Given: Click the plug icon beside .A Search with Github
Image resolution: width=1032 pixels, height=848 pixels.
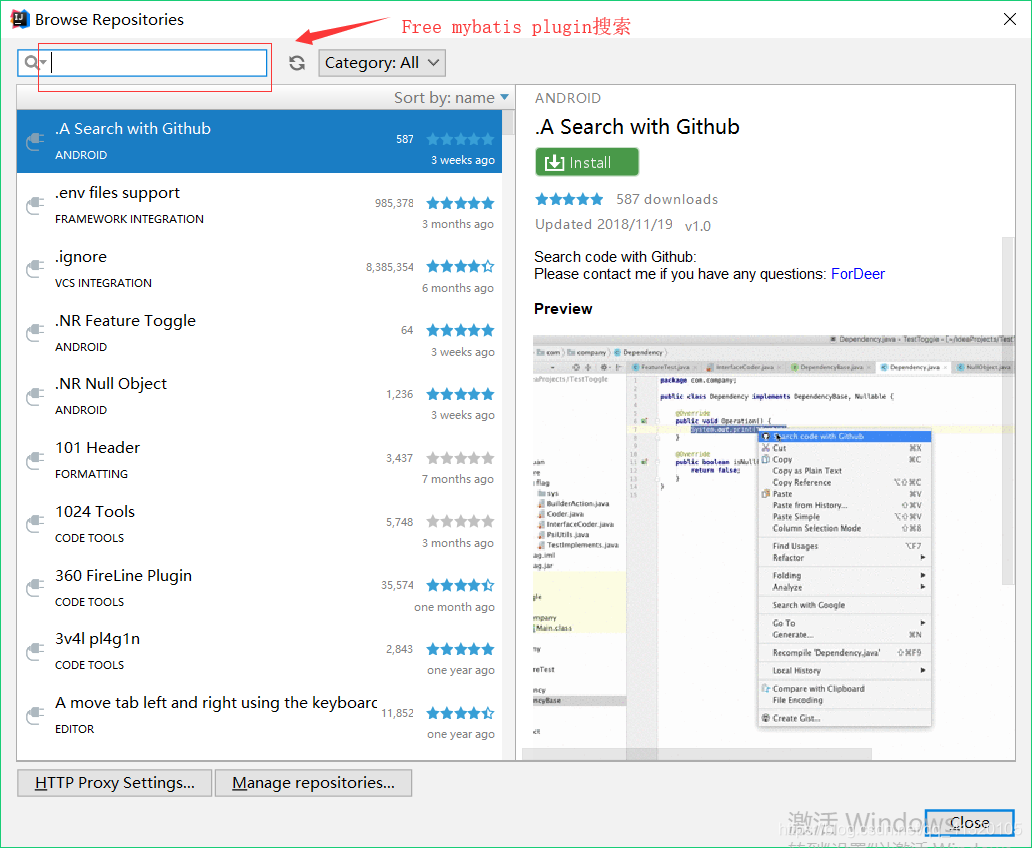Looking at the screenshot, I should [34, 142].
